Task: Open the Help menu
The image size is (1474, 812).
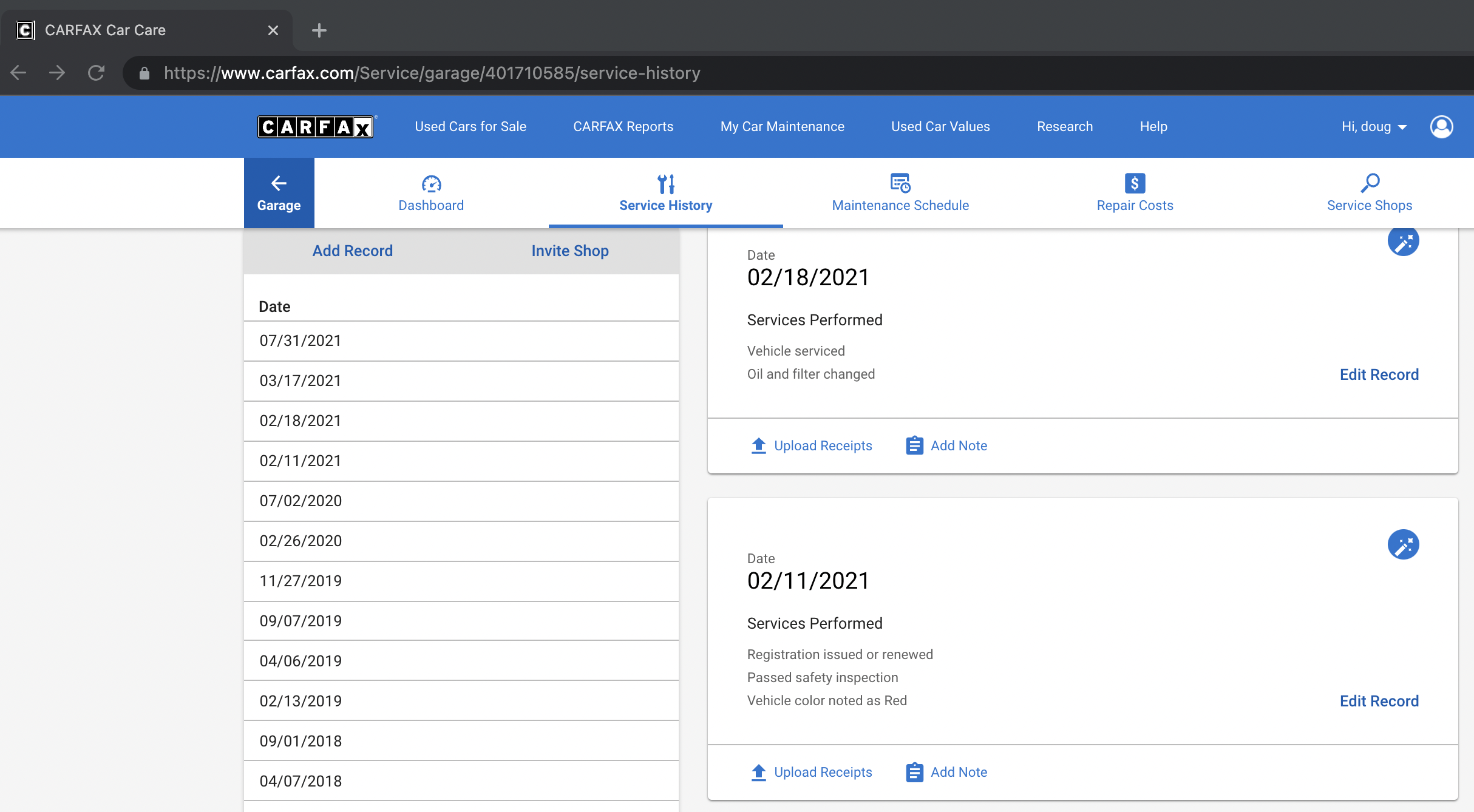Action: pyautogui.click(x=1153, y=126)
